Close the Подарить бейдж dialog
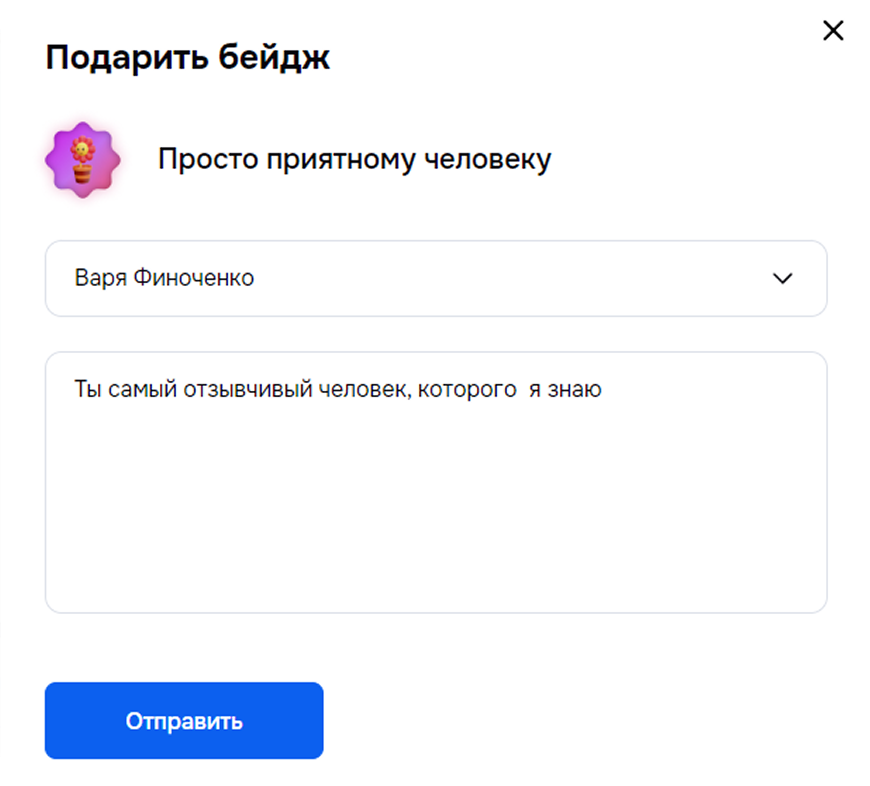Screen dimensions: 870x786 [x=833, y=31]
